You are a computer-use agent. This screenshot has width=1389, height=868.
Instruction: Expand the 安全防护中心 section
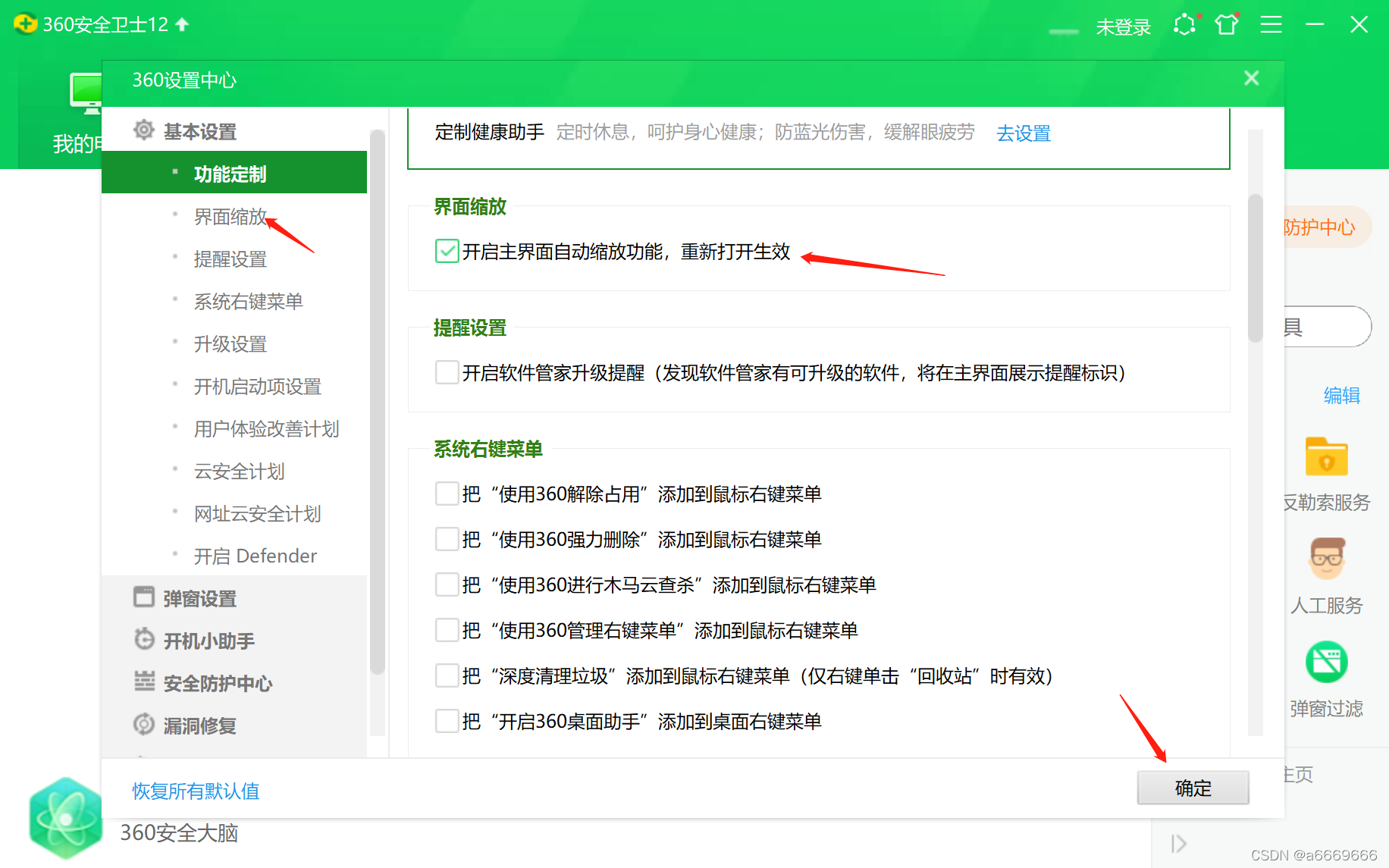[218, 684]
